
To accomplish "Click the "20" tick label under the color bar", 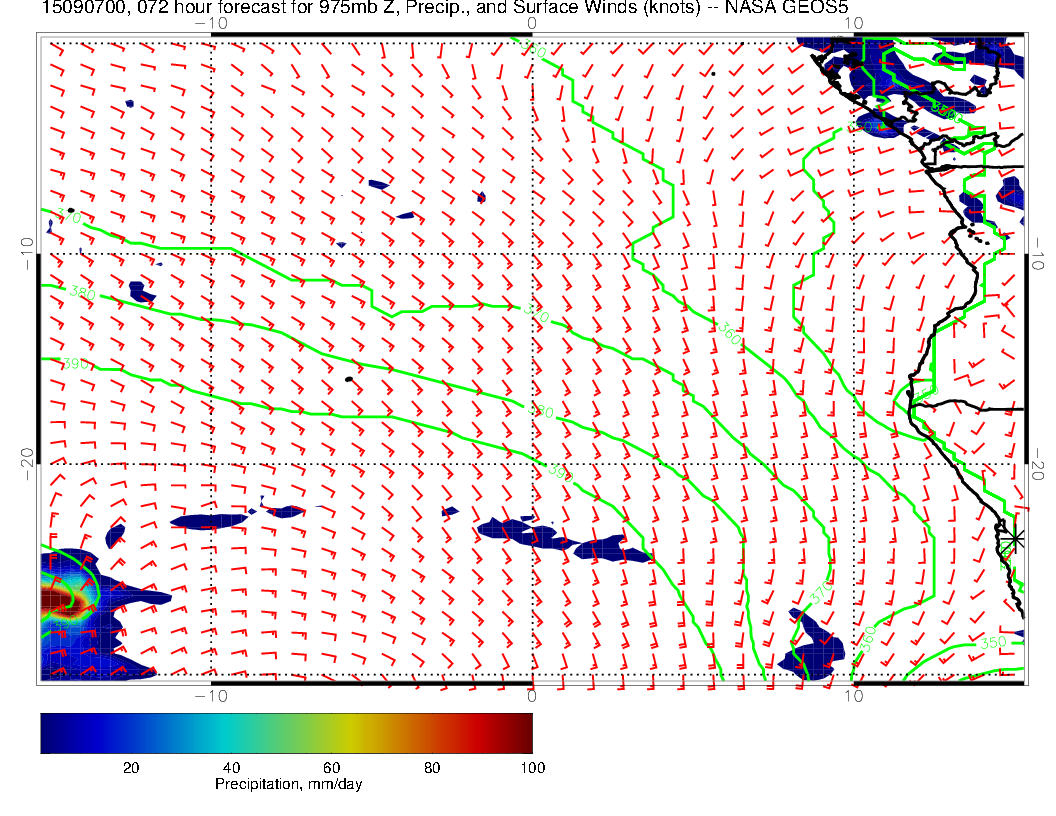I will (x=131, y=768).
